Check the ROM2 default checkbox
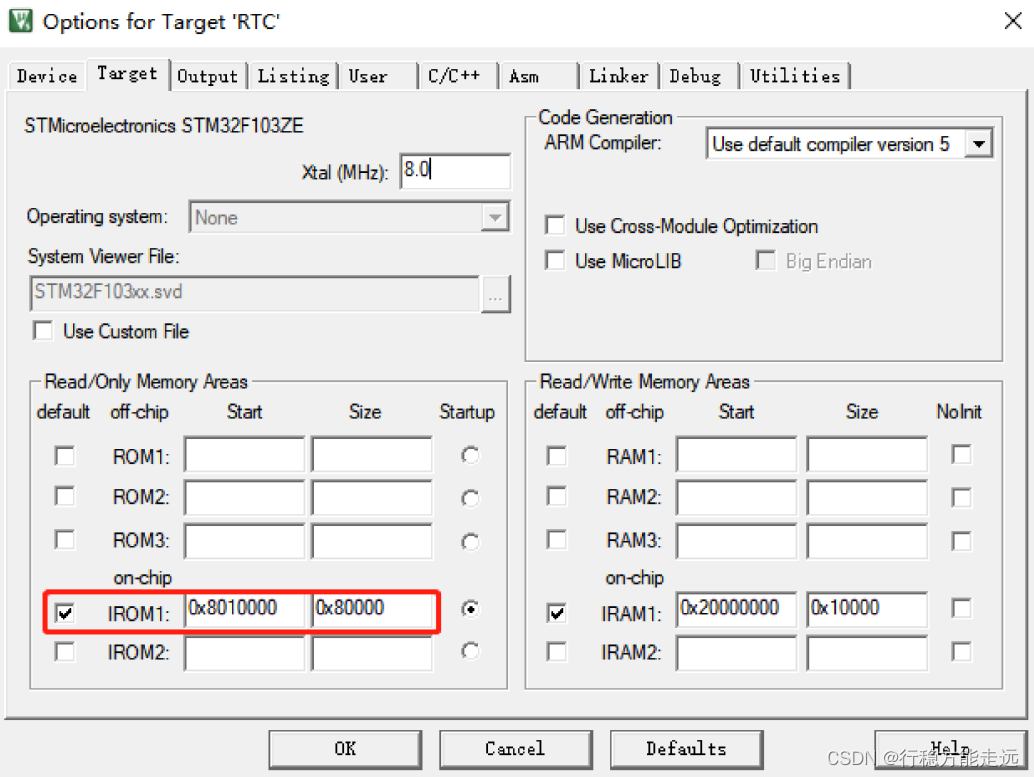The height and width of the screenshot is (777, 1034). [x=65, y=496]
